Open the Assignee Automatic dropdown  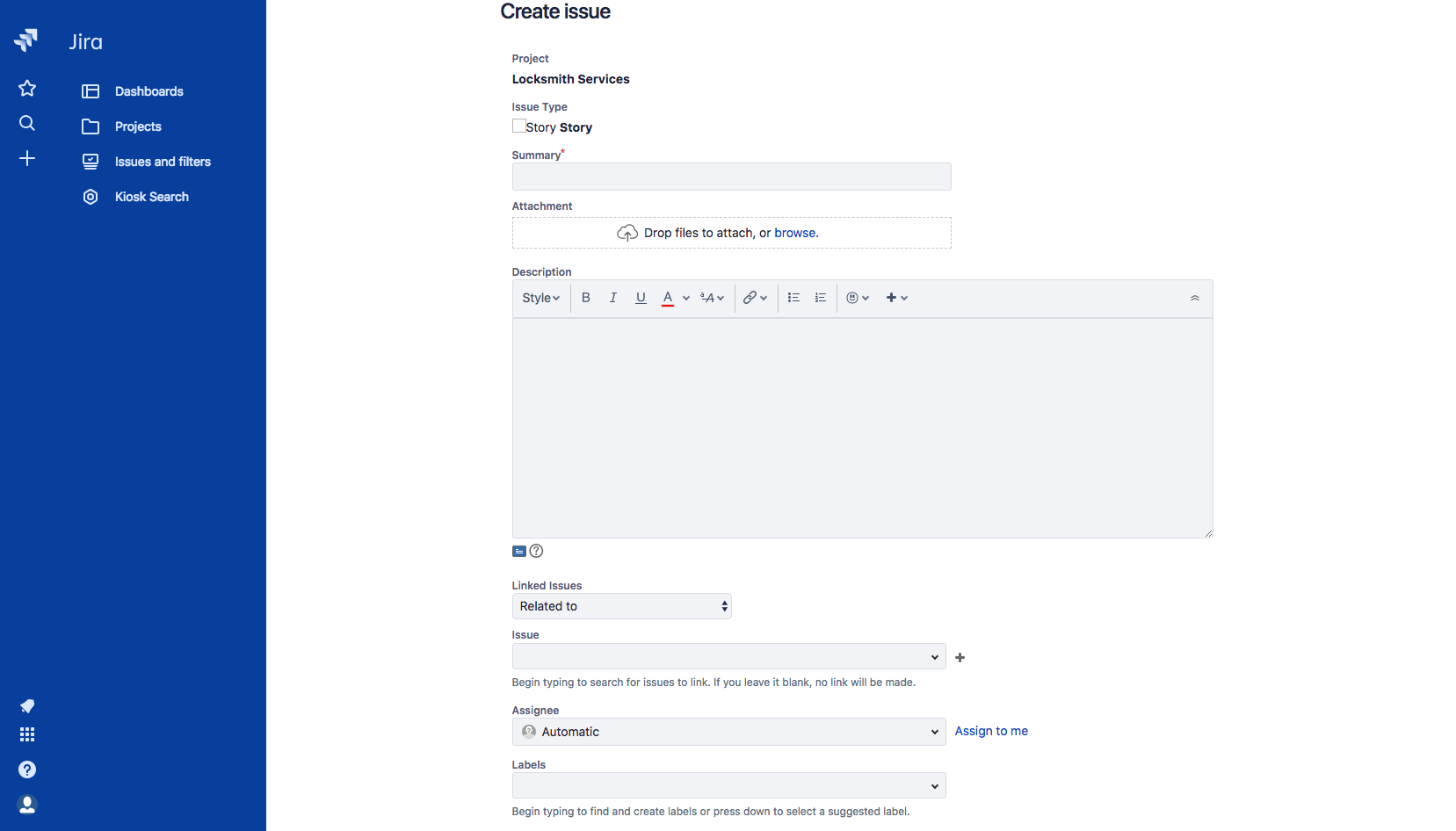tap(729, 732)
